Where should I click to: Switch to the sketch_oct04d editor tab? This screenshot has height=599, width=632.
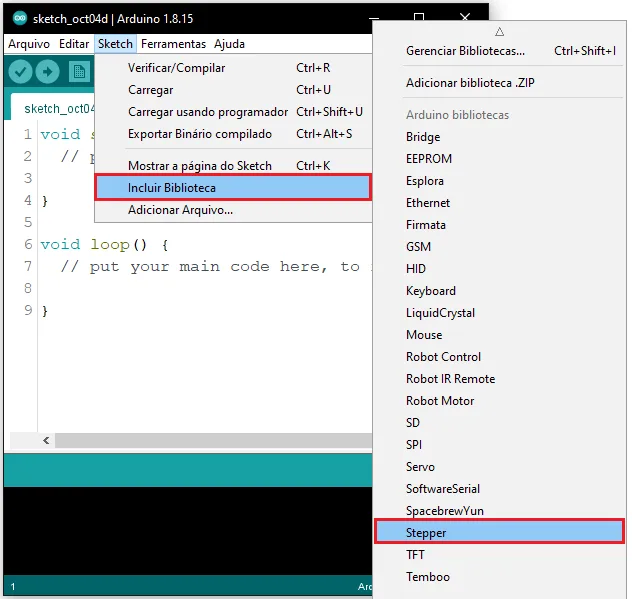pos(54,108)
